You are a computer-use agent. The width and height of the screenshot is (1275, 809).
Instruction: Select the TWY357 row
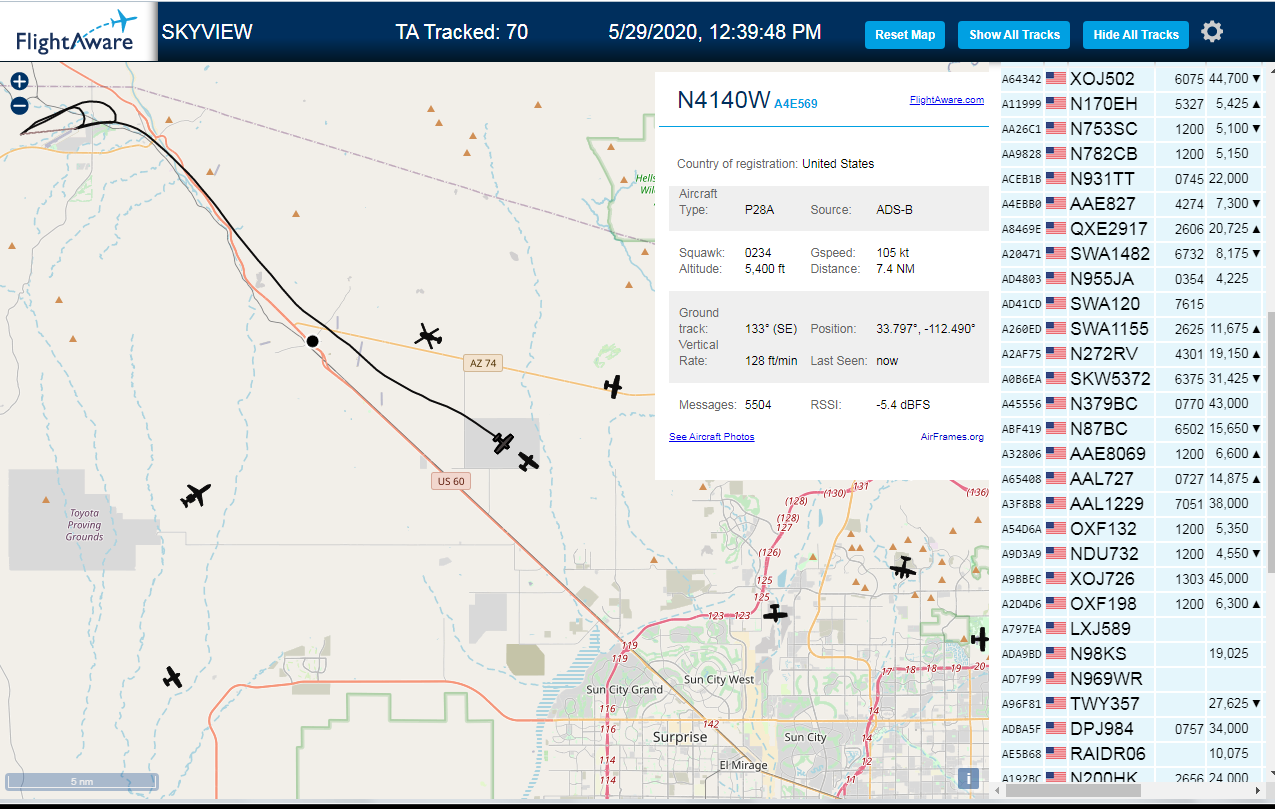[1131, 704]
